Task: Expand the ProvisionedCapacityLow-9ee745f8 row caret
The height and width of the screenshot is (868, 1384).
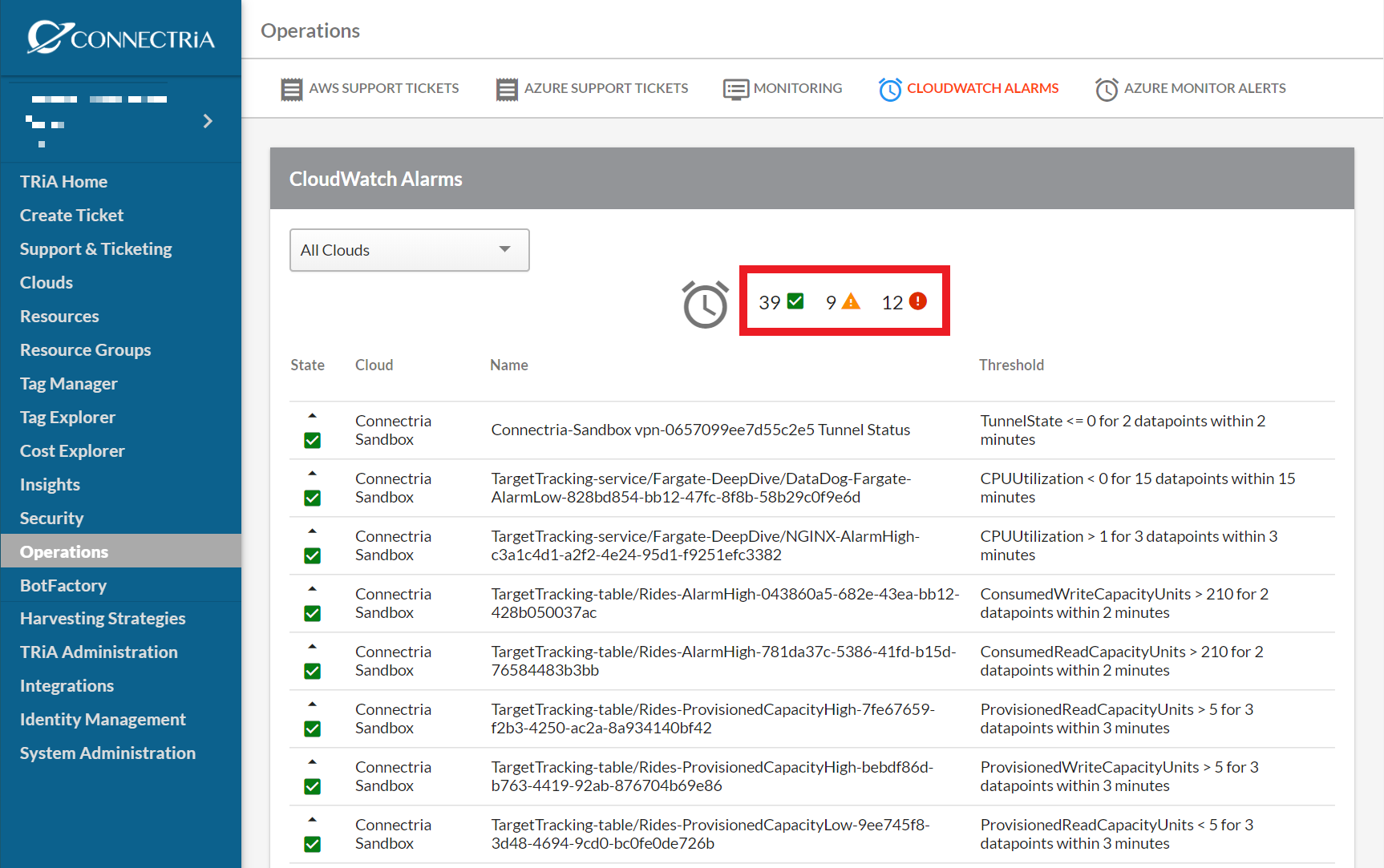Action: (313, 820)
